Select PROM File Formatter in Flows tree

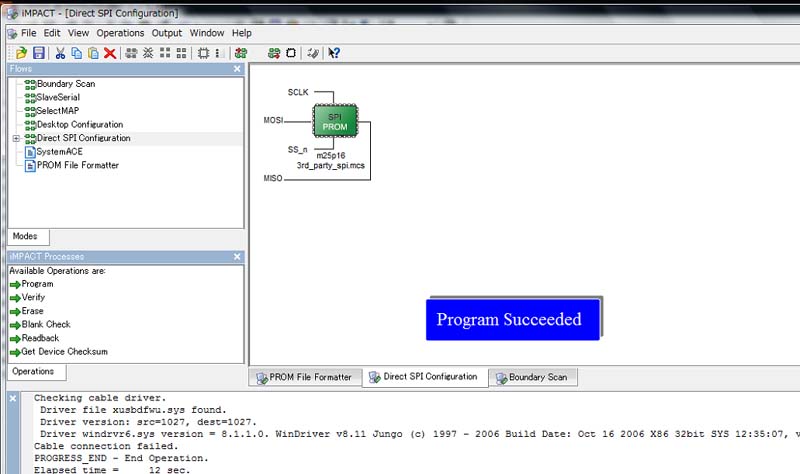(78, 165)
